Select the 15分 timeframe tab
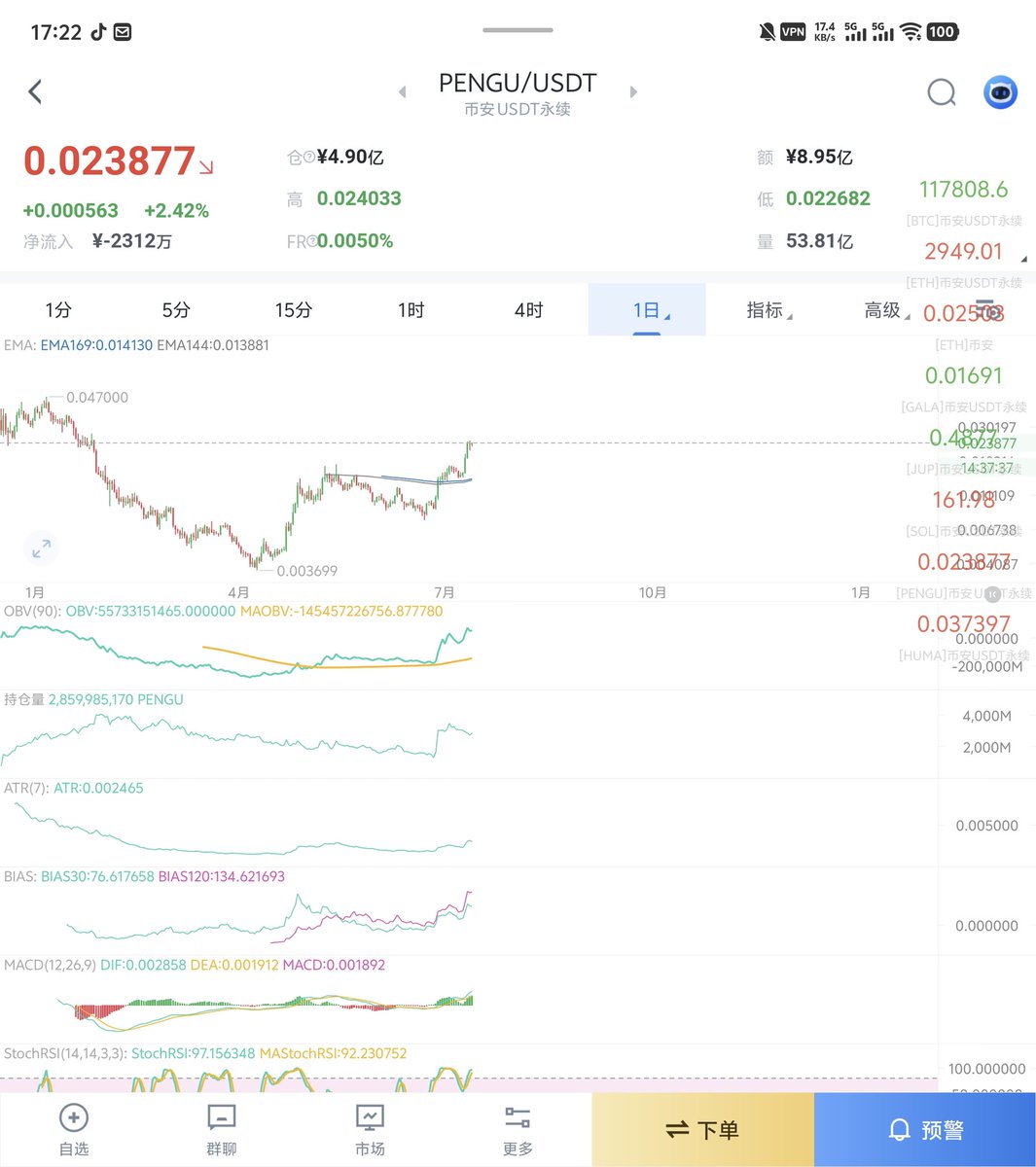 [x=293, y=310]
